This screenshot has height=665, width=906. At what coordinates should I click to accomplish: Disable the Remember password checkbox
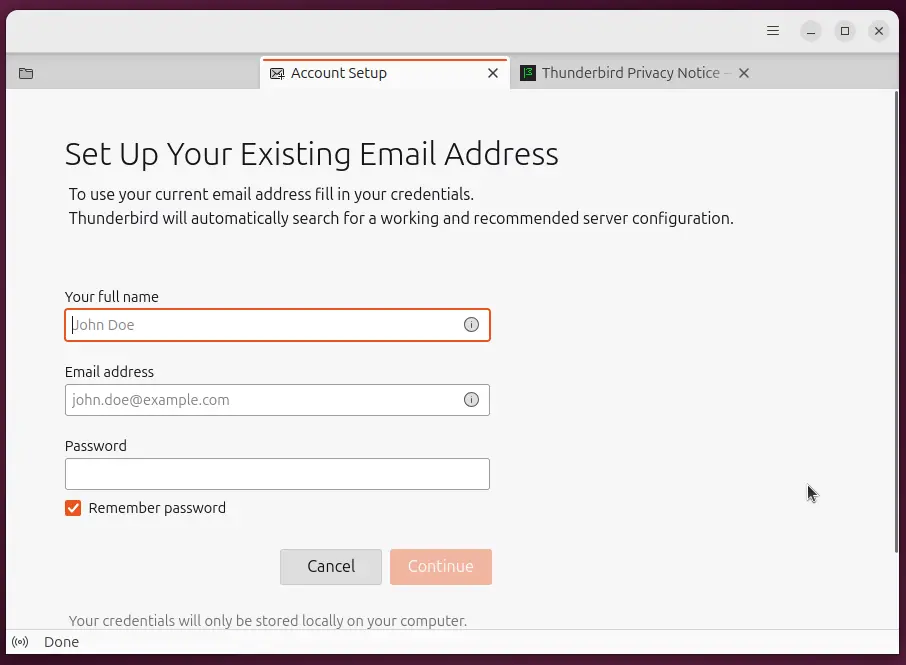pos(72,507)
